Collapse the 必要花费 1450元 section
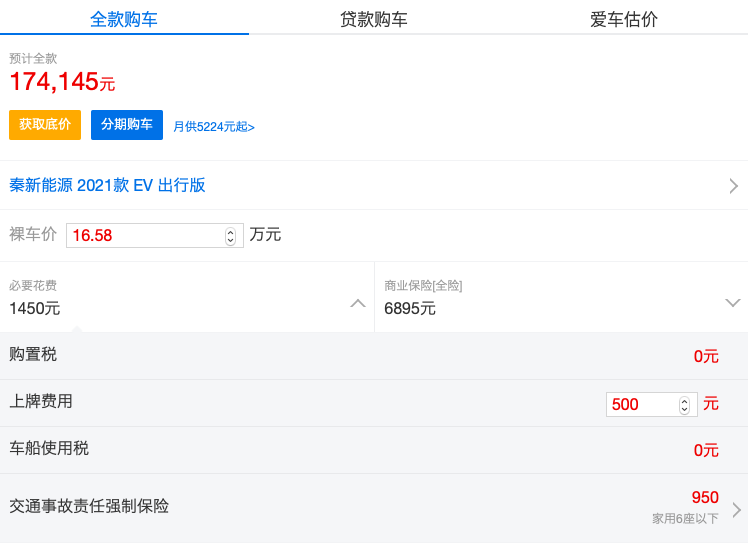This screenshot has height=544, width=748. (x=187, y=297)
